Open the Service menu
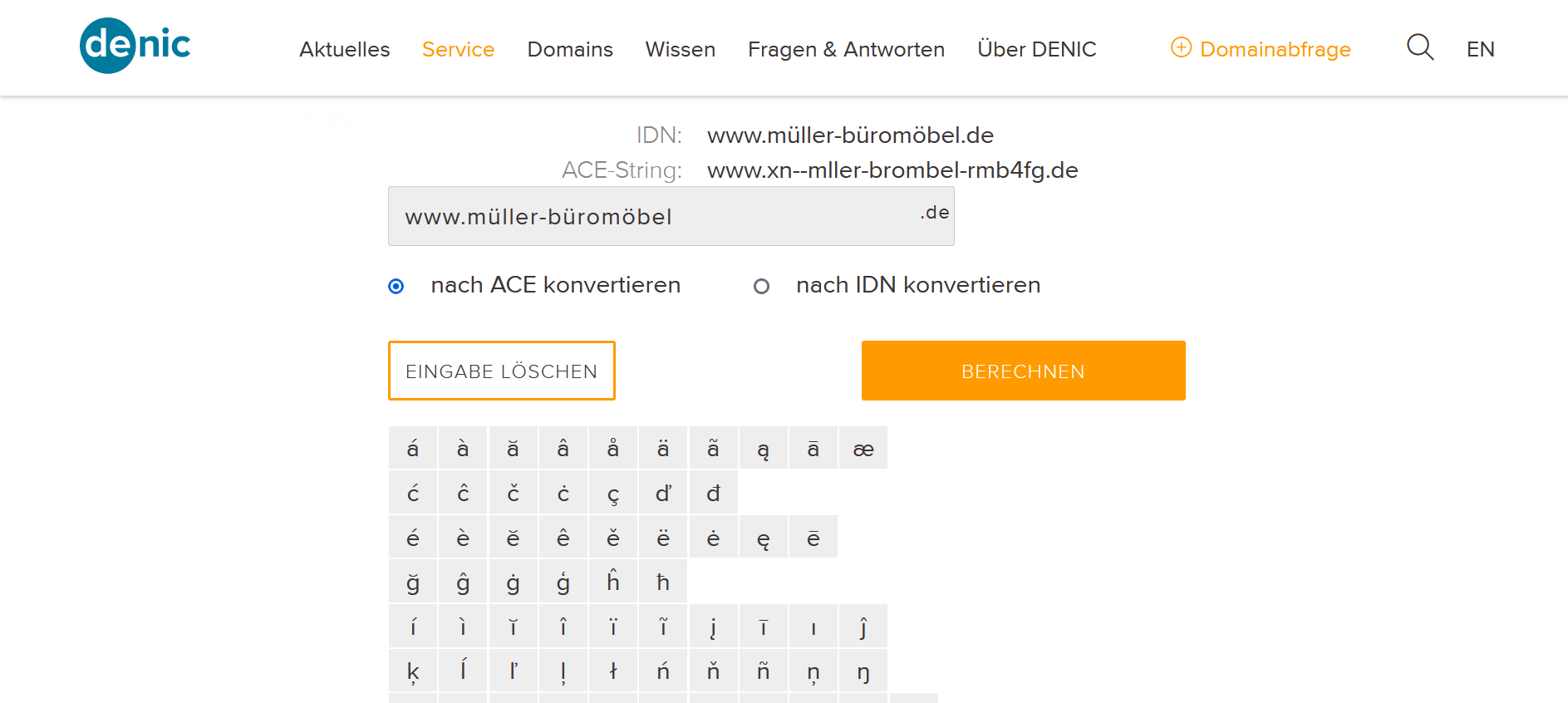 point(458,50)
